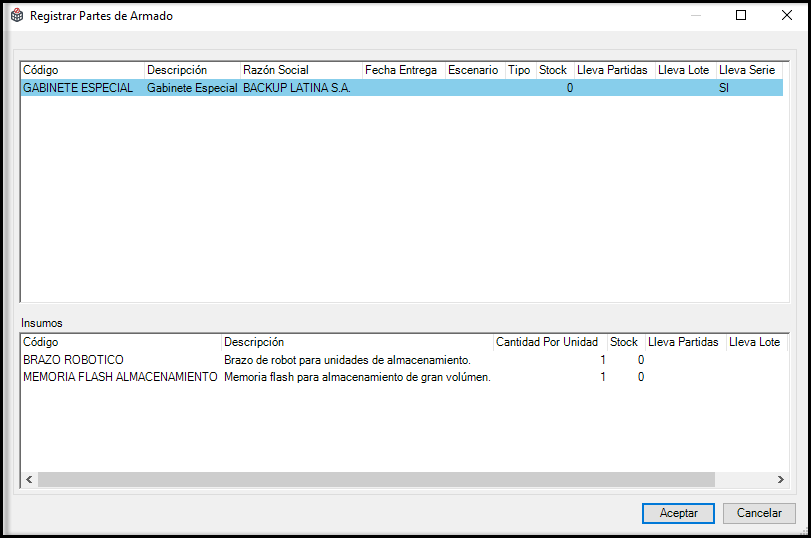
Task: Click the Lleva Partidas header in the top table
Action: tap(614, 70)
